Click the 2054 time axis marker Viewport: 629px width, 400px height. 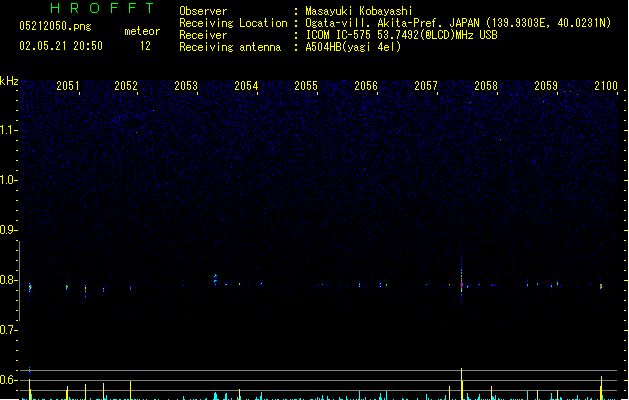pyautogui.click(x=246, y=86)
